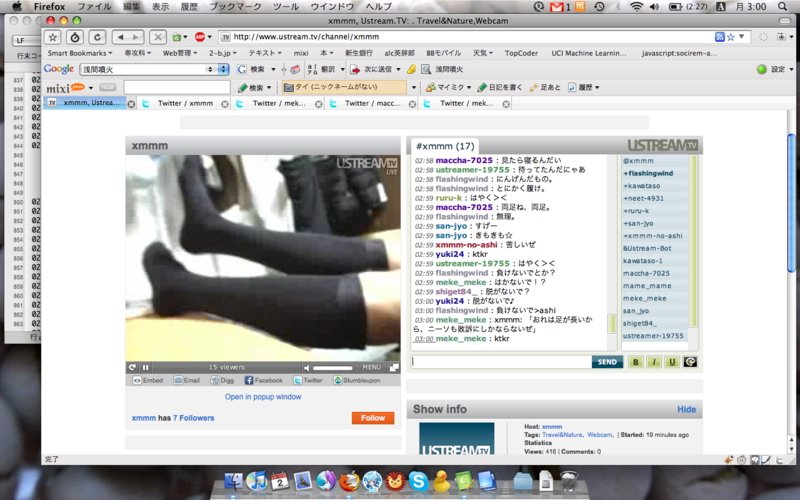Open video in pop-out via player corner icon
The image size is (800, 500).
click(394, 367)
